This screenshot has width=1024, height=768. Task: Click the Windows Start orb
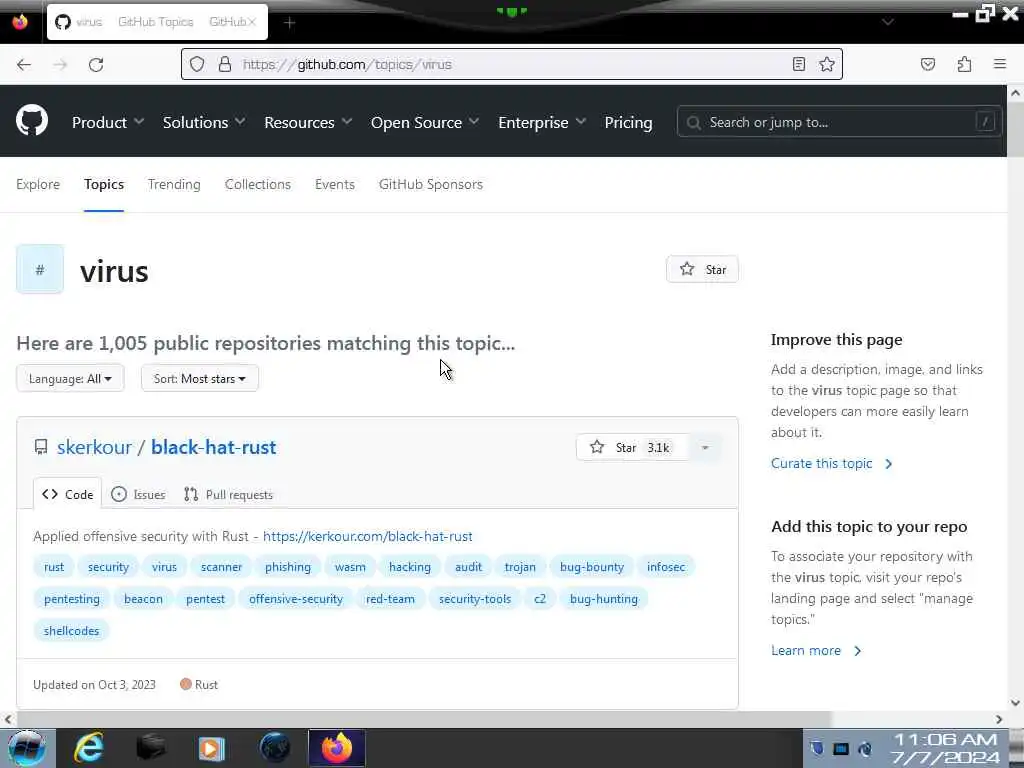pyautogui.click(x=27, y=748)
